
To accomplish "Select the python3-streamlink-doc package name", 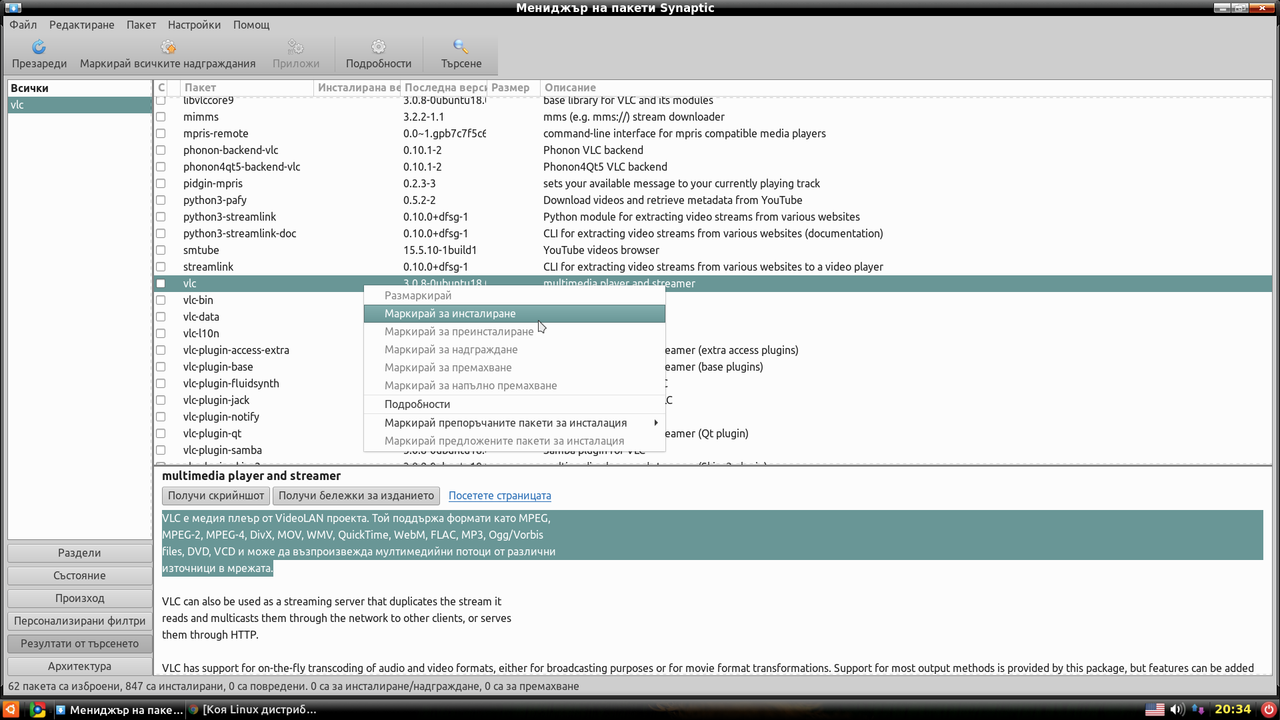I will [239, 234].
